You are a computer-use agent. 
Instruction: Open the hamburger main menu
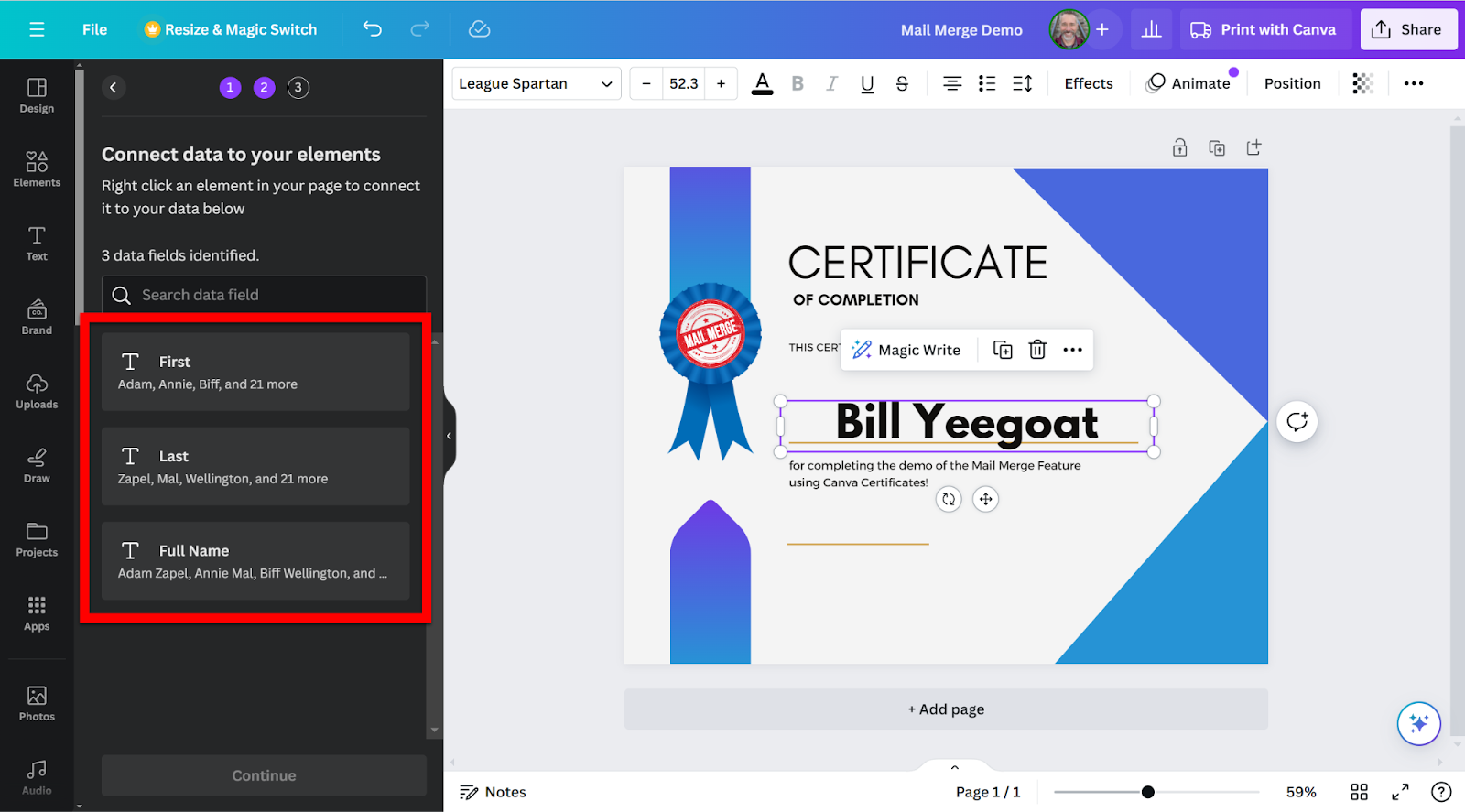coord(37,29)
